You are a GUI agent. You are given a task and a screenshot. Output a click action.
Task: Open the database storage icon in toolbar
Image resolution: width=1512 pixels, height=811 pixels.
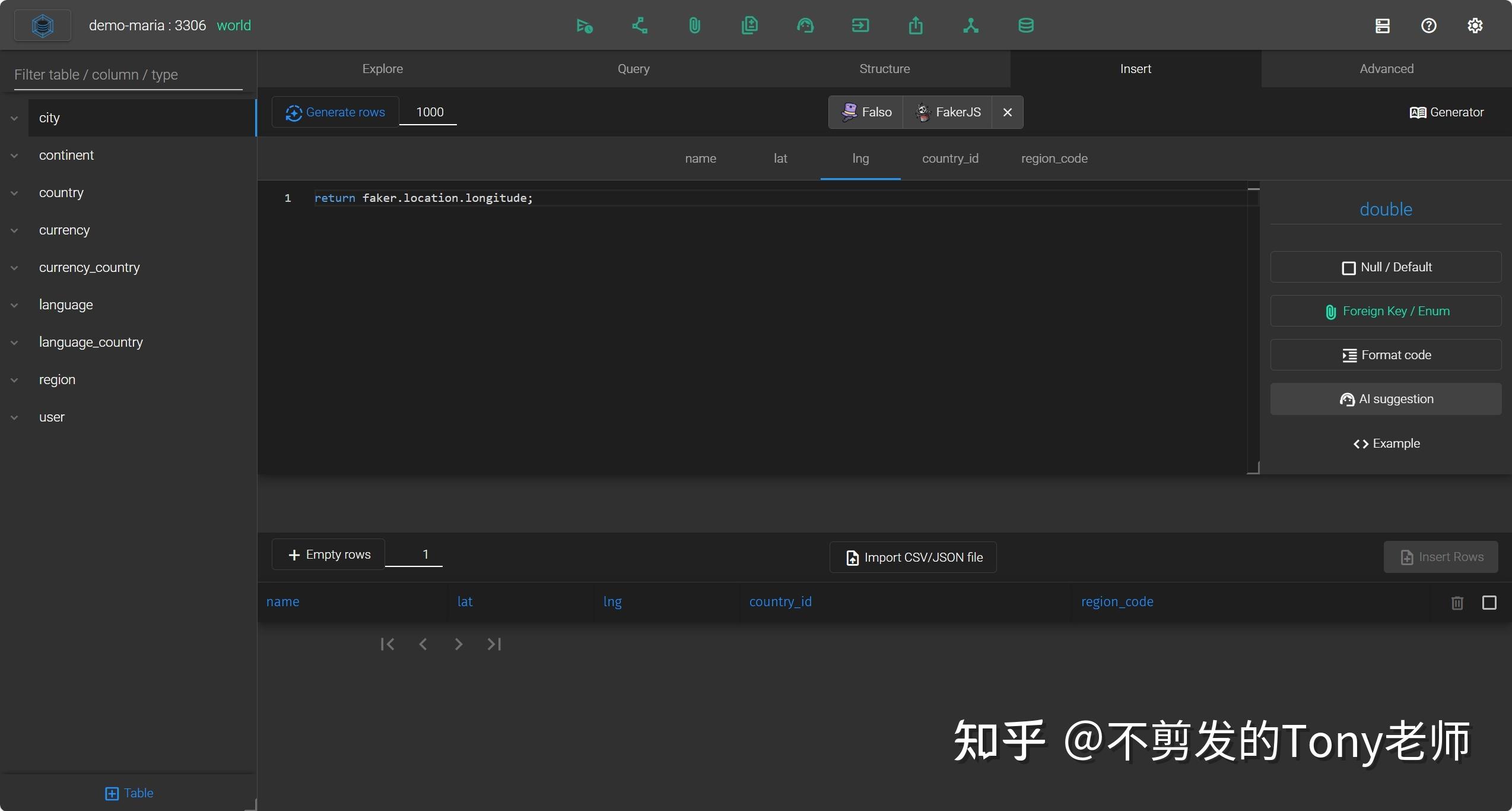point(1026,26)
